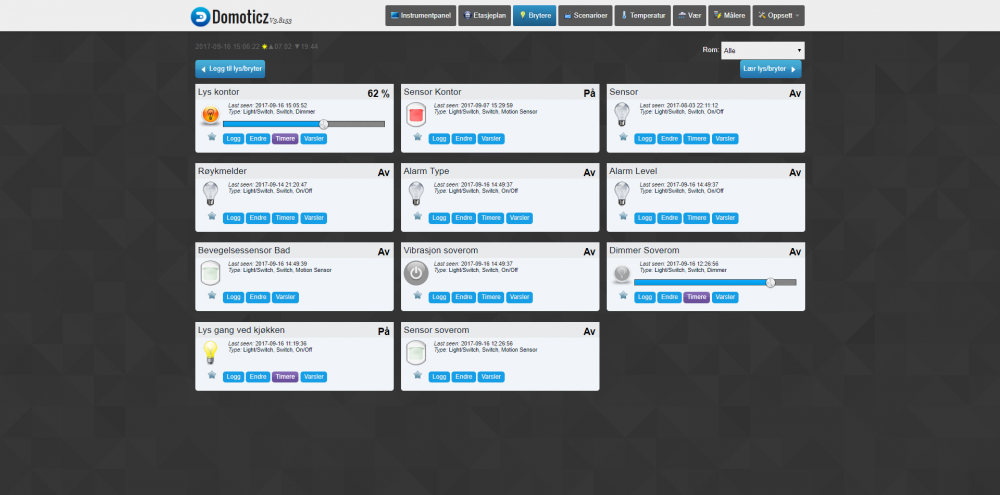Click the Lys kontor dimmer lamp icon
Image resolution: width=1000 pixels, height=495 pixels.
click(210, 116)
